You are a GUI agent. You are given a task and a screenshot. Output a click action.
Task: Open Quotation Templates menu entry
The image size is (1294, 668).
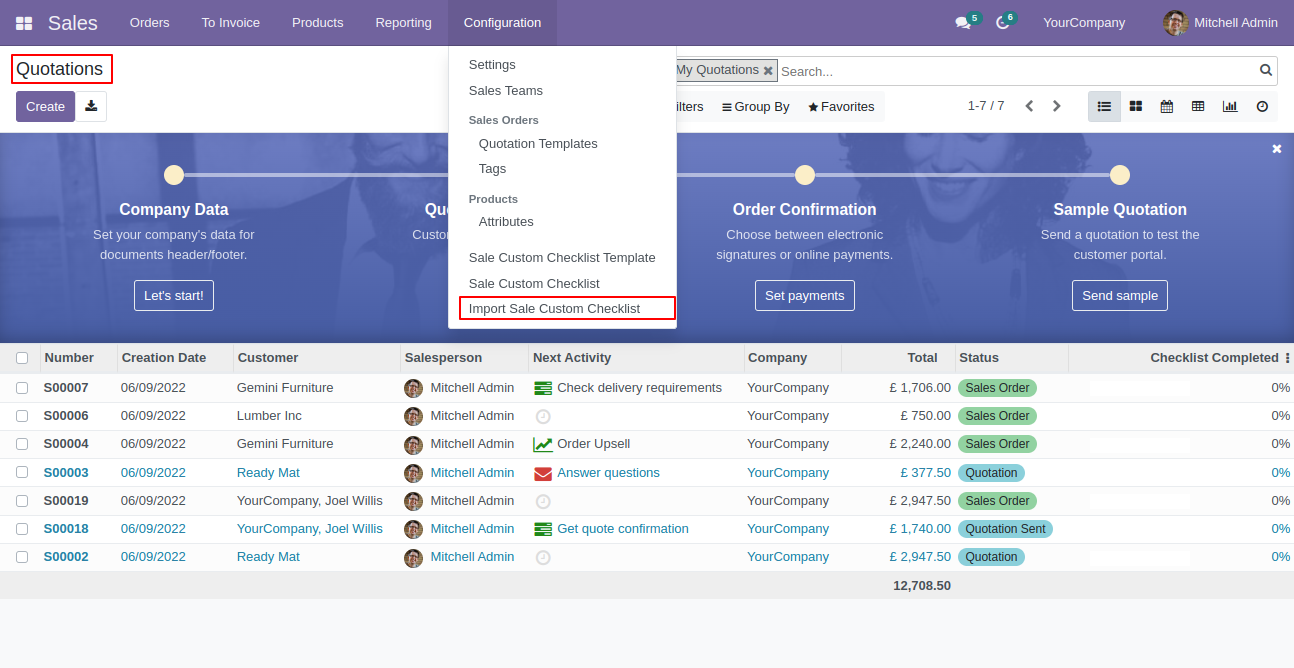click(538, 144)
